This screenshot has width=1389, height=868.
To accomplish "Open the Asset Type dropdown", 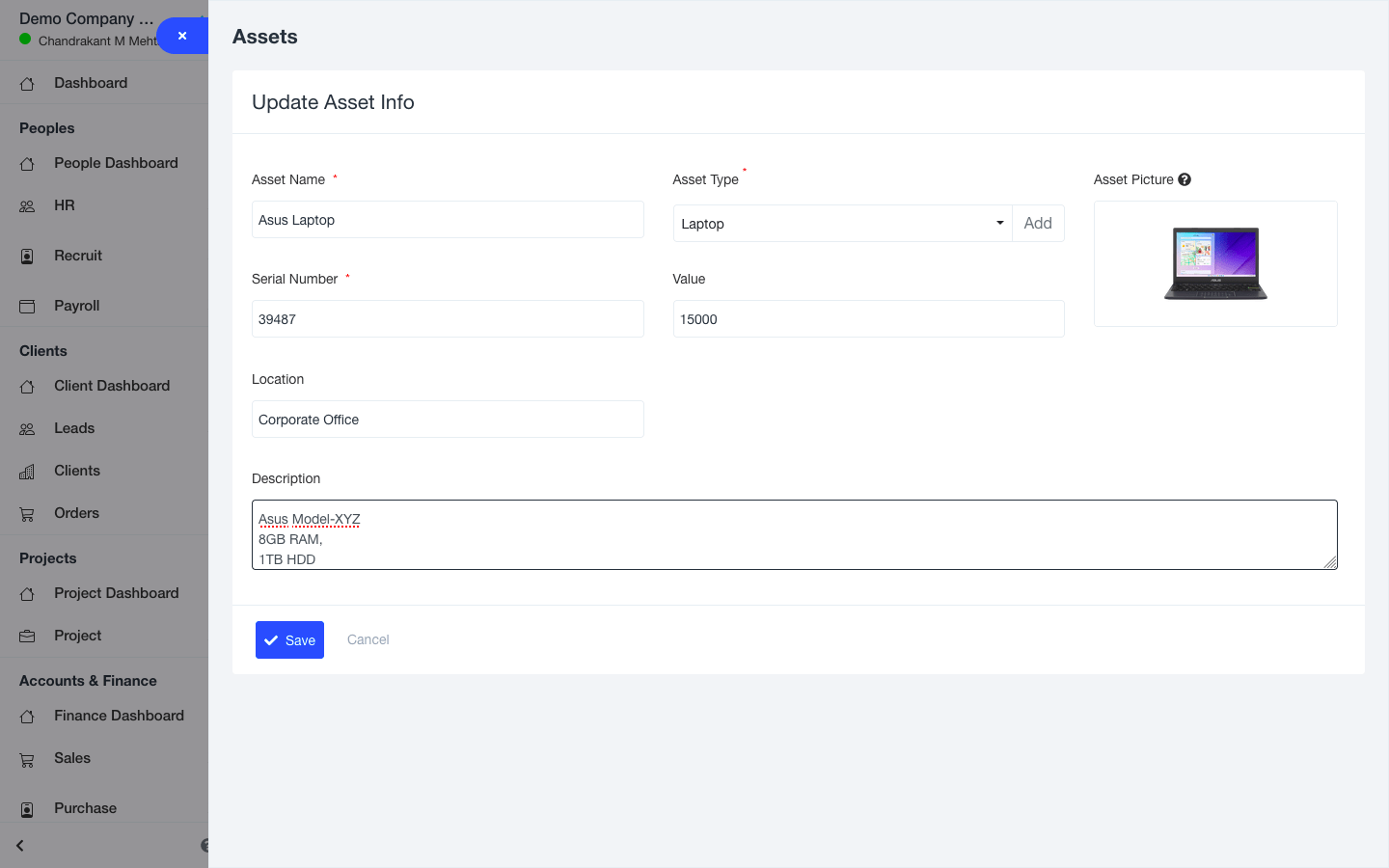I will pyautogui.click(x=841, y=224).
